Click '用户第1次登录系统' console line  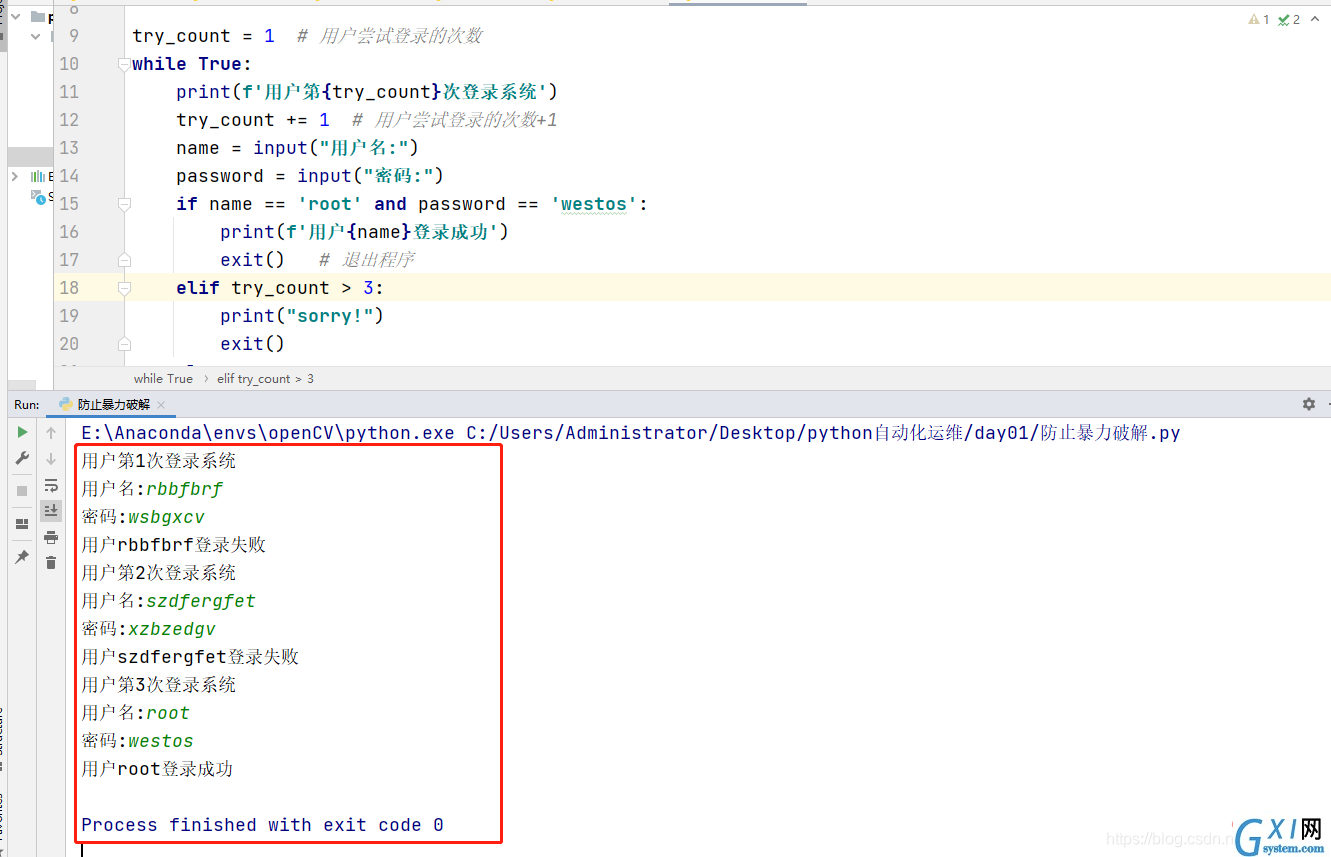(x=159, y=461)
